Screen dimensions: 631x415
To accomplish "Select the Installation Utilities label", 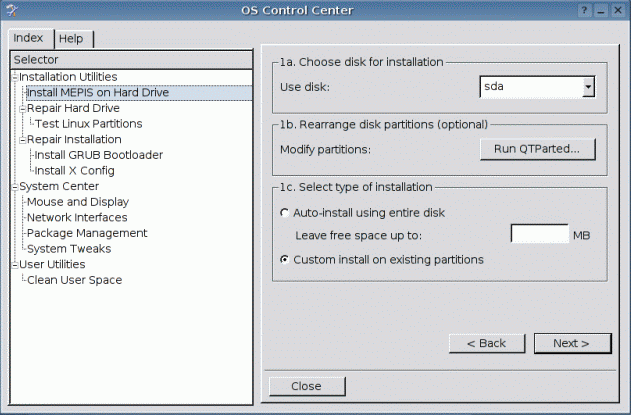I will coord(68,77).
